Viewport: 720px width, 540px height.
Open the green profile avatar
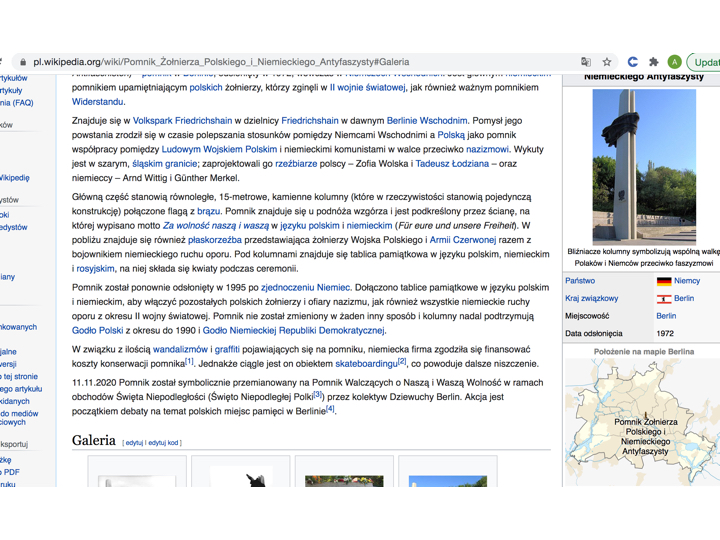675,62
